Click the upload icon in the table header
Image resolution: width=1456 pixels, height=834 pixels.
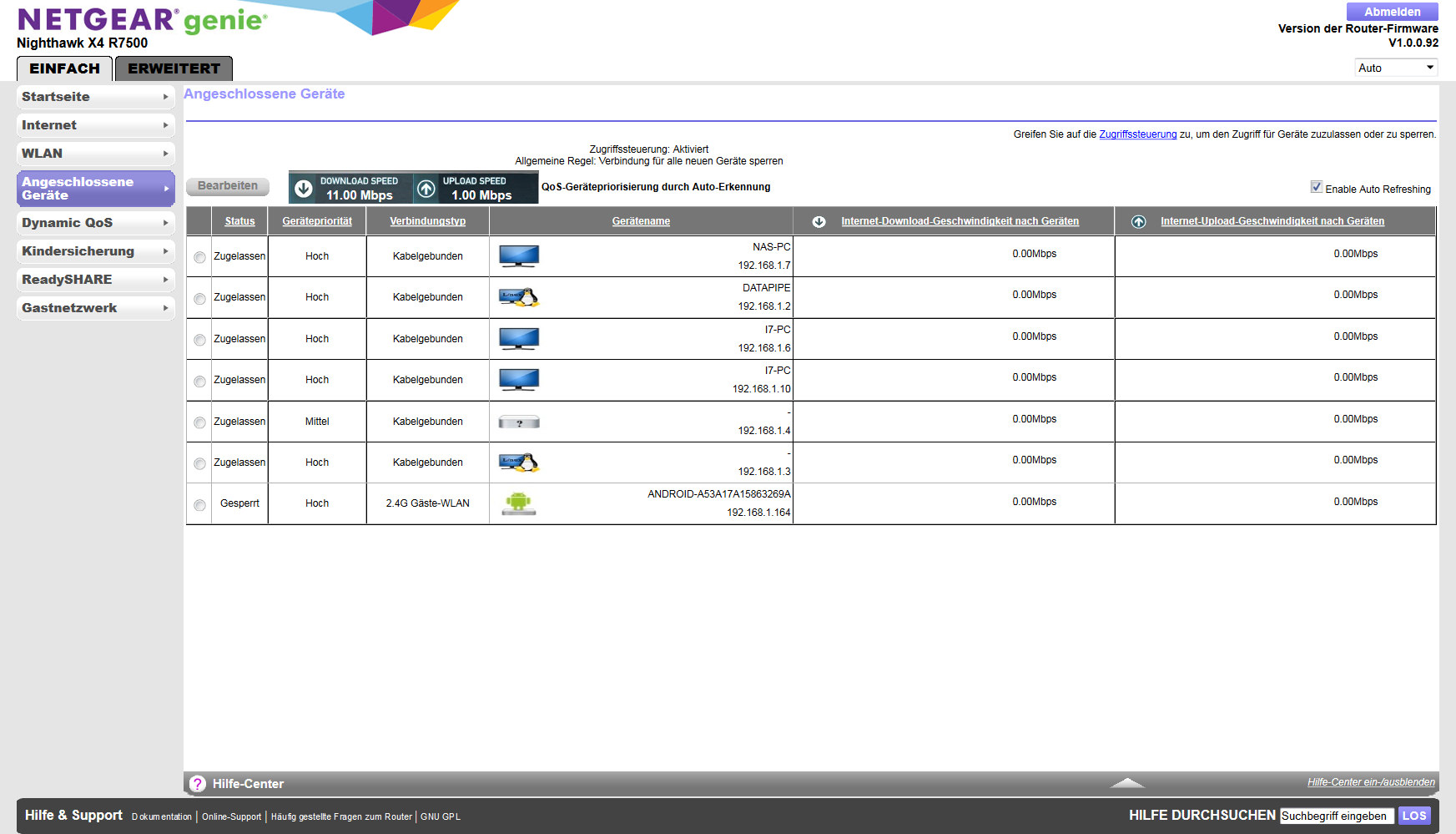[1138, 222]
